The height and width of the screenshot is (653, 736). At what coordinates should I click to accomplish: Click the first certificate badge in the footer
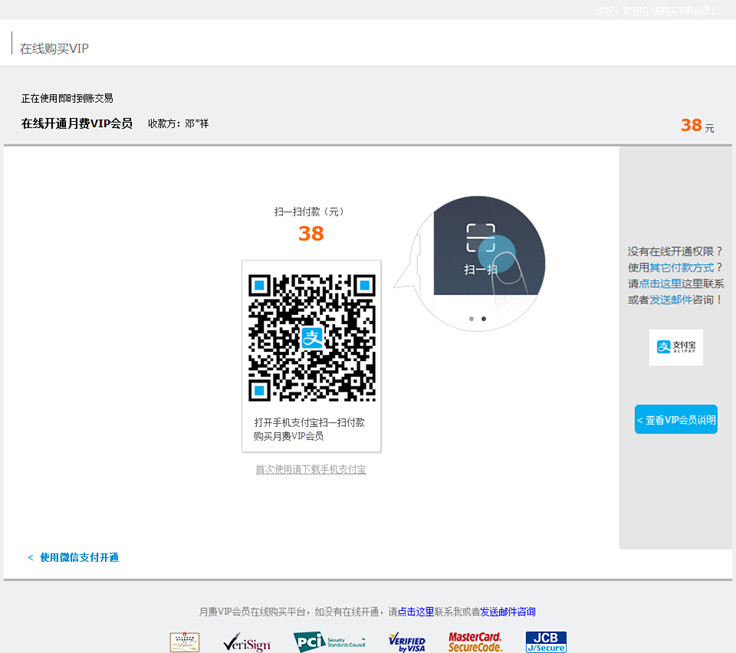tap(184, 642)
